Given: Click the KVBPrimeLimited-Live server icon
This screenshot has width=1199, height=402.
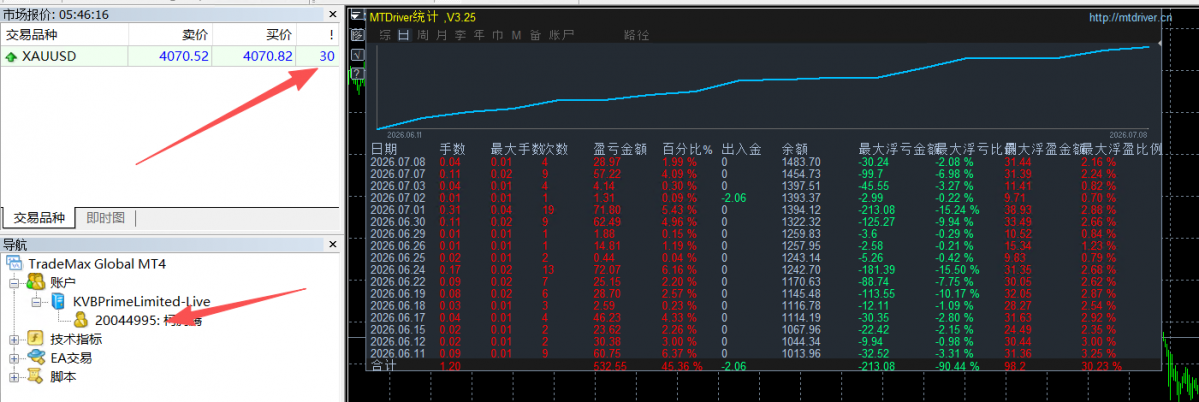Looking at the screenshot, I should pyautogui.click(x=59, y=301).
